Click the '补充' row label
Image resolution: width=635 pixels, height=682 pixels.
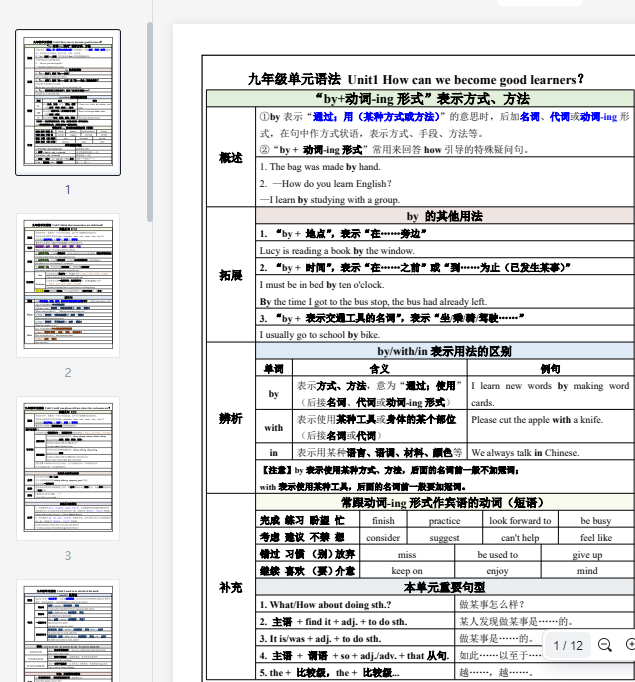point(230,587)
